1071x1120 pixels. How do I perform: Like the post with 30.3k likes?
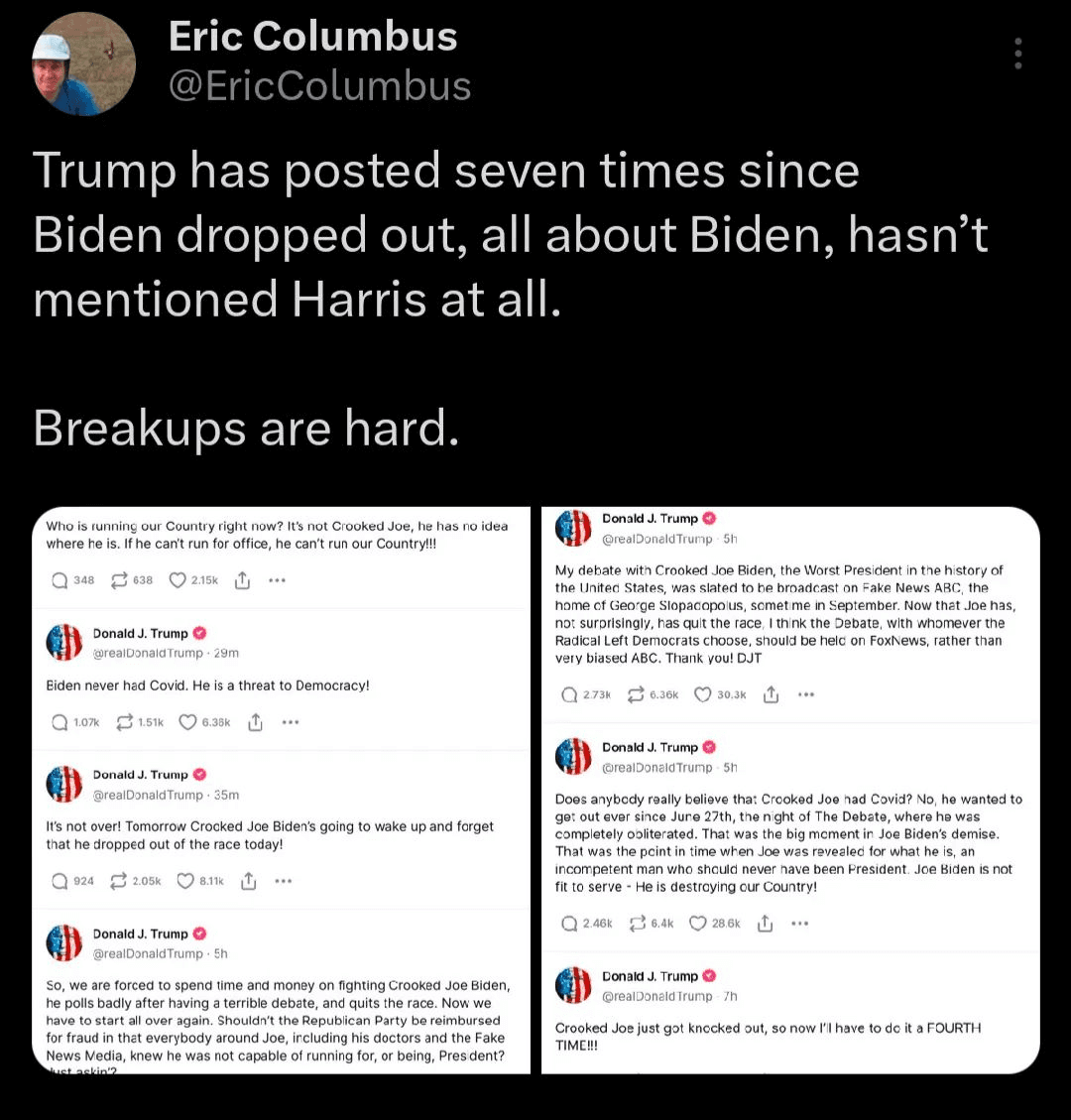pos(703,694)
